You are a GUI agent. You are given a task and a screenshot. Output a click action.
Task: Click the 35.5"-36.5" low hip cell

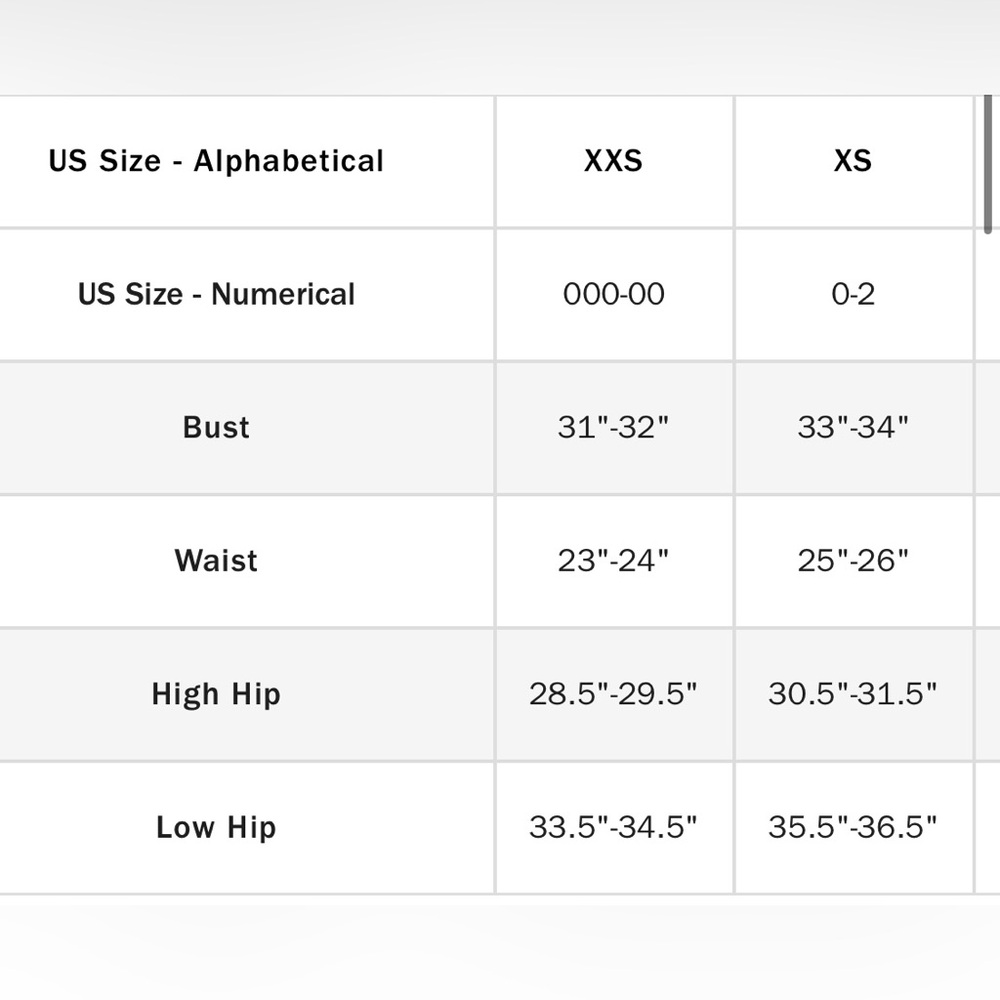[x=853, y=828]
